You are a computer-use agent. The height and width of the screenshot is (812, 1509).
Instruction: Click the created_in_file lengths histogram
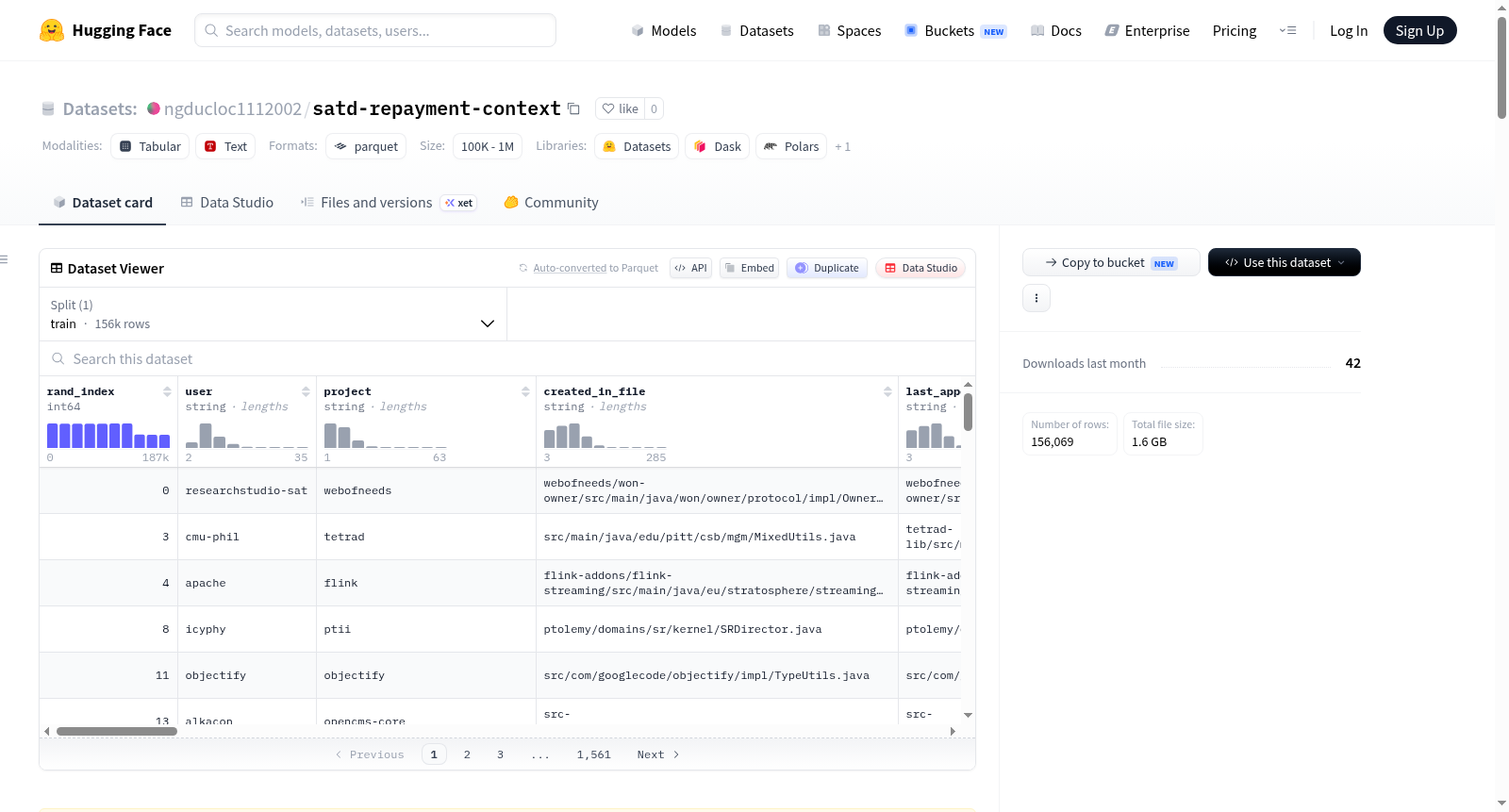click(605, 435)
